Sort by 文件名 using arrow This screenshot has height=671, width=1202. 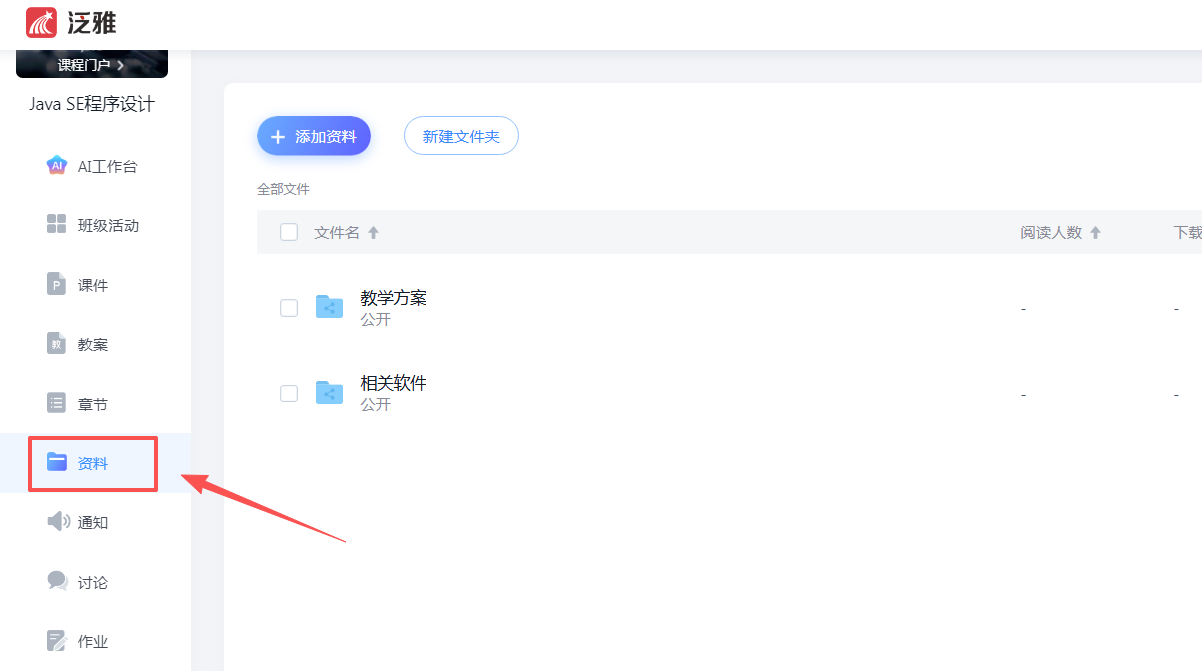(374, 233)
